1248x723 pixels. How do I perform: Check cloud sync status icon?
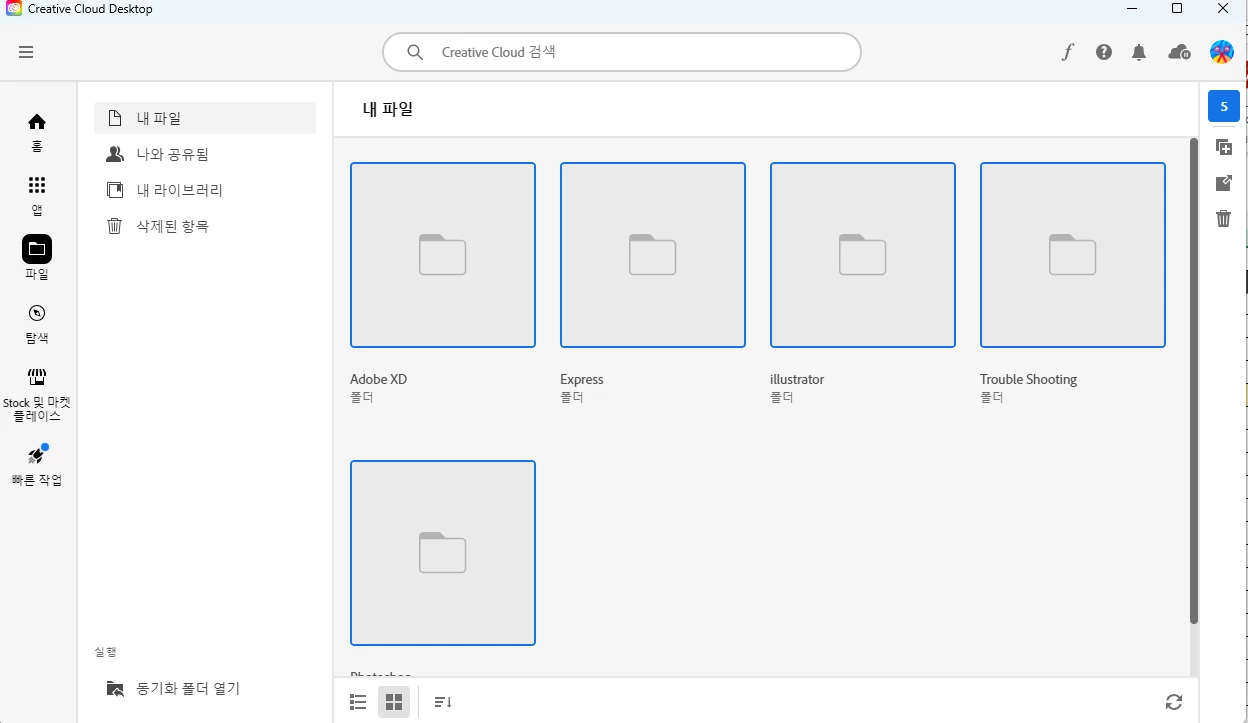click(x=1179, y=52)
